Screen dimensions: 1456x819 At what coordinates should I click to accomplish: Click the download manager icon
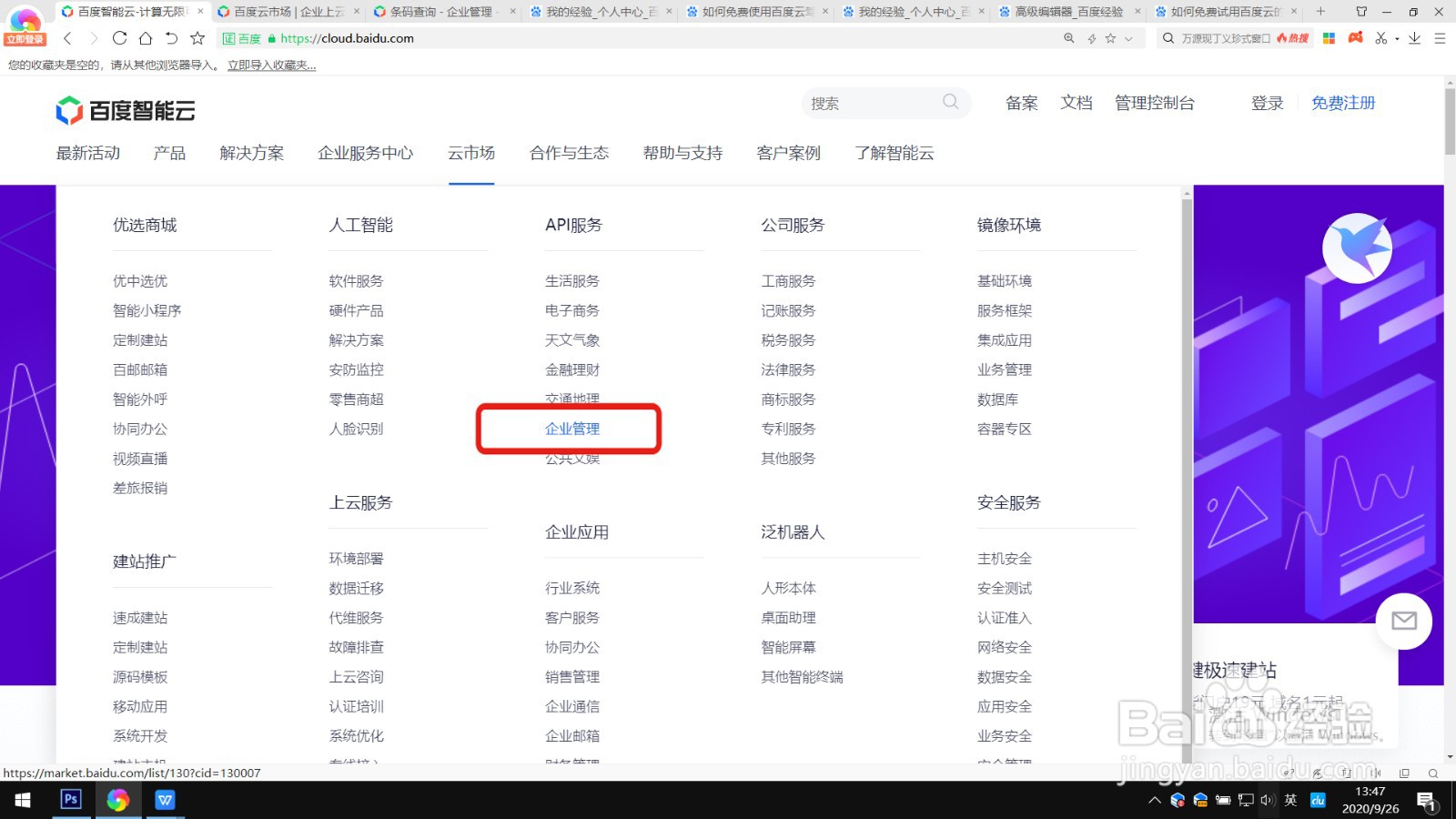(x=1415, y=38)
